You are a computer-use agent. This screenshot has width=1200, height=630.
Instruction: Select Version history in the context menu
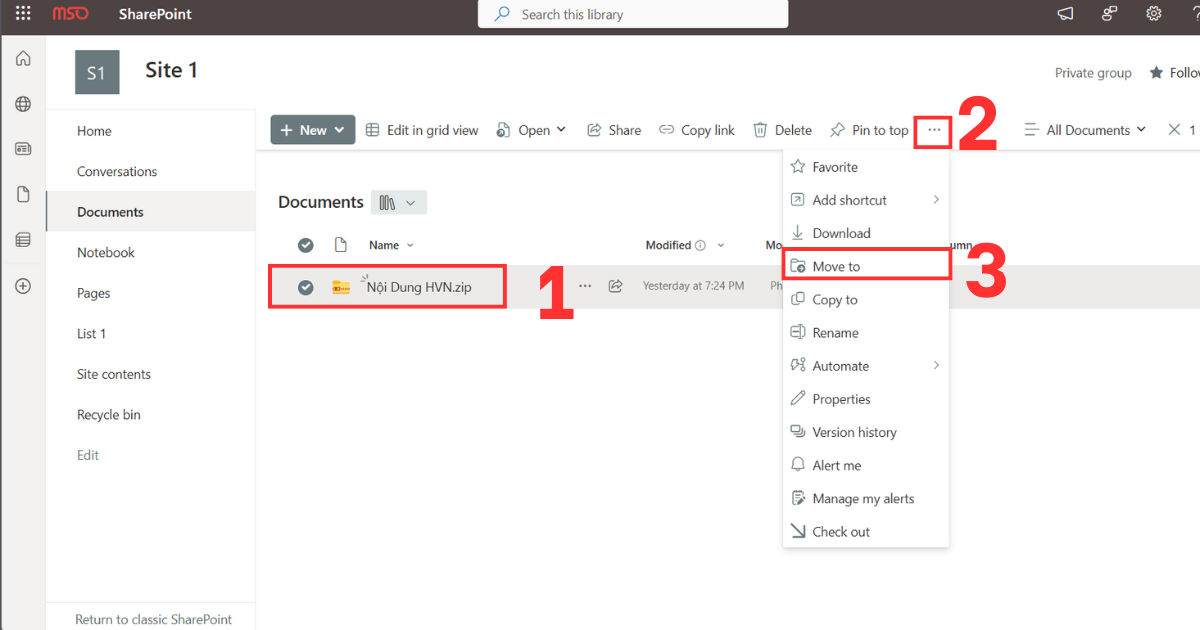pyautogui.click(x=854, y=431)
